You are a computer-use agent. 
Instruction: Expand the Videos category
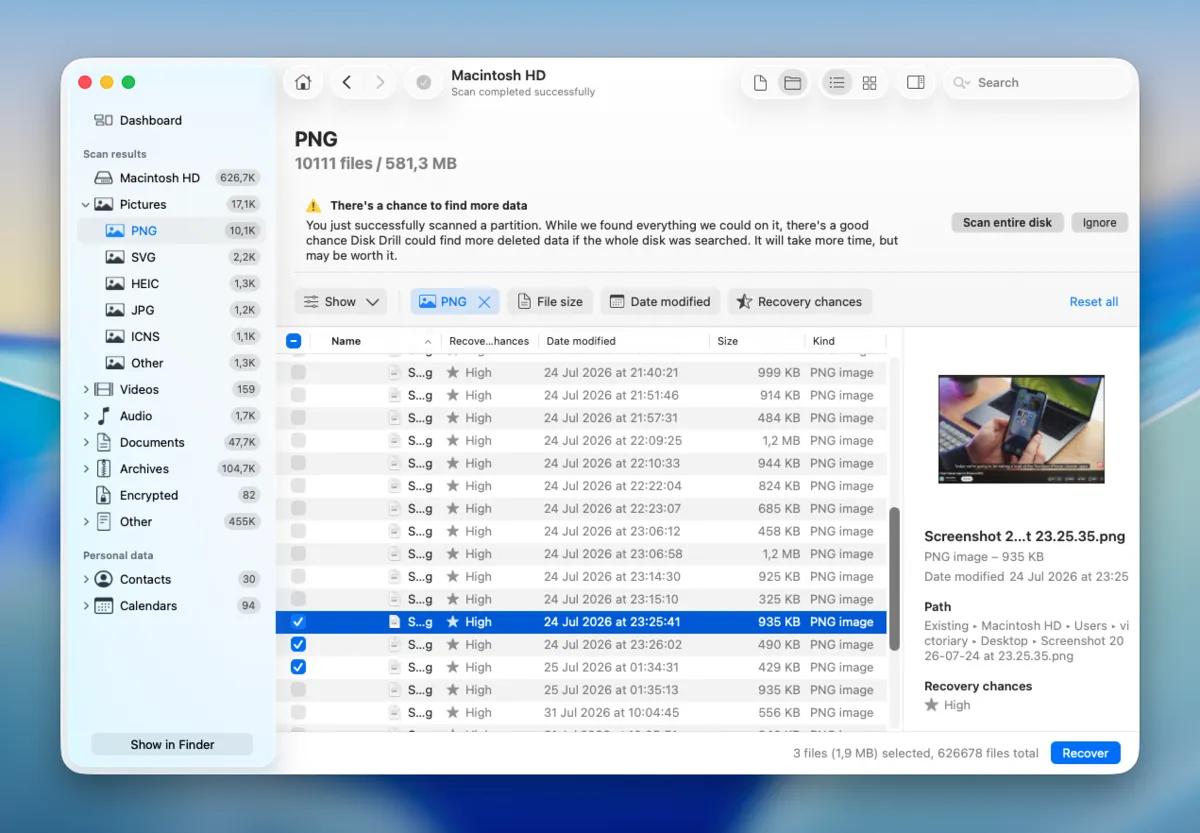86,390
